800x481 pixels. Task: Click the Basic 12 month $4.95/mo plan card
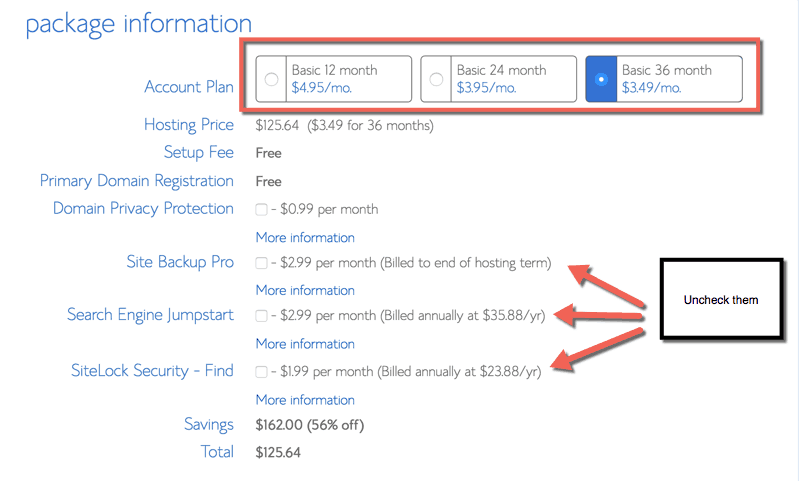pyautogui.click(x=334, y=79)
